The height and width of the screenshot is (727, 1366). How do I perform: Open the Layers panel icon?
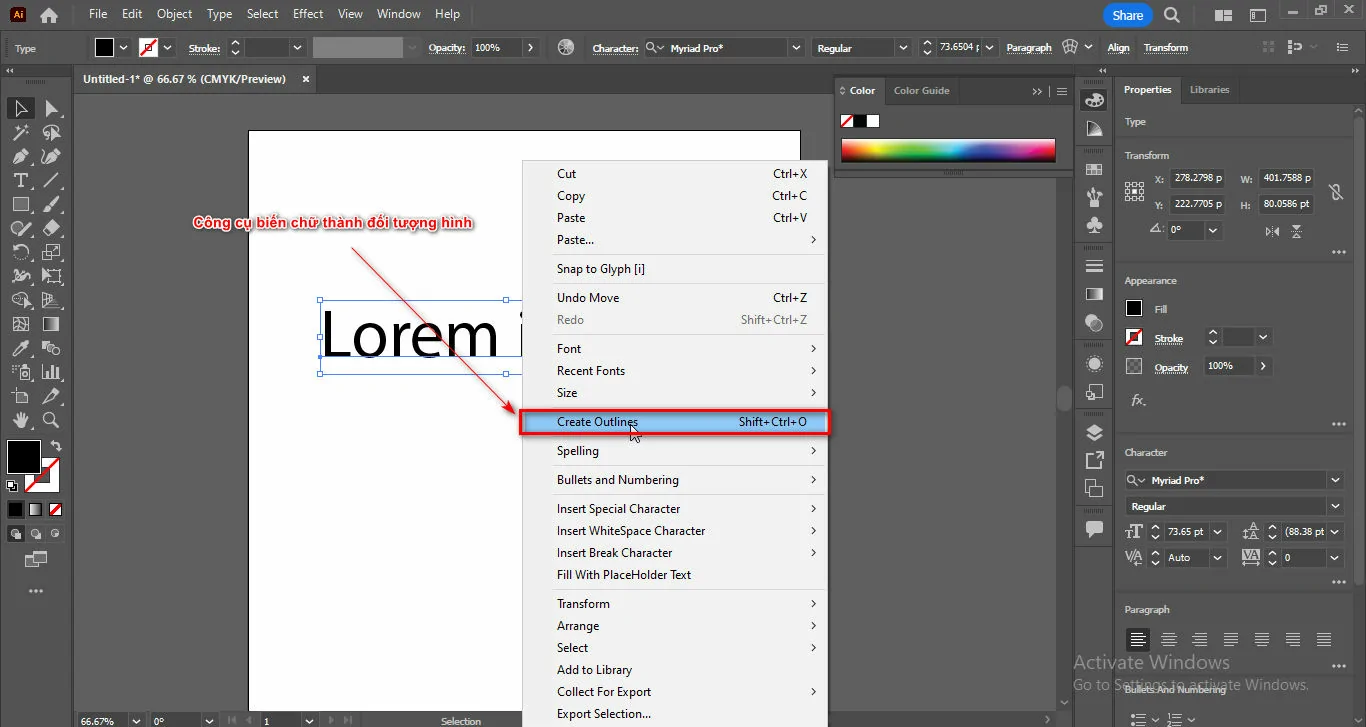pos(1094,433)
